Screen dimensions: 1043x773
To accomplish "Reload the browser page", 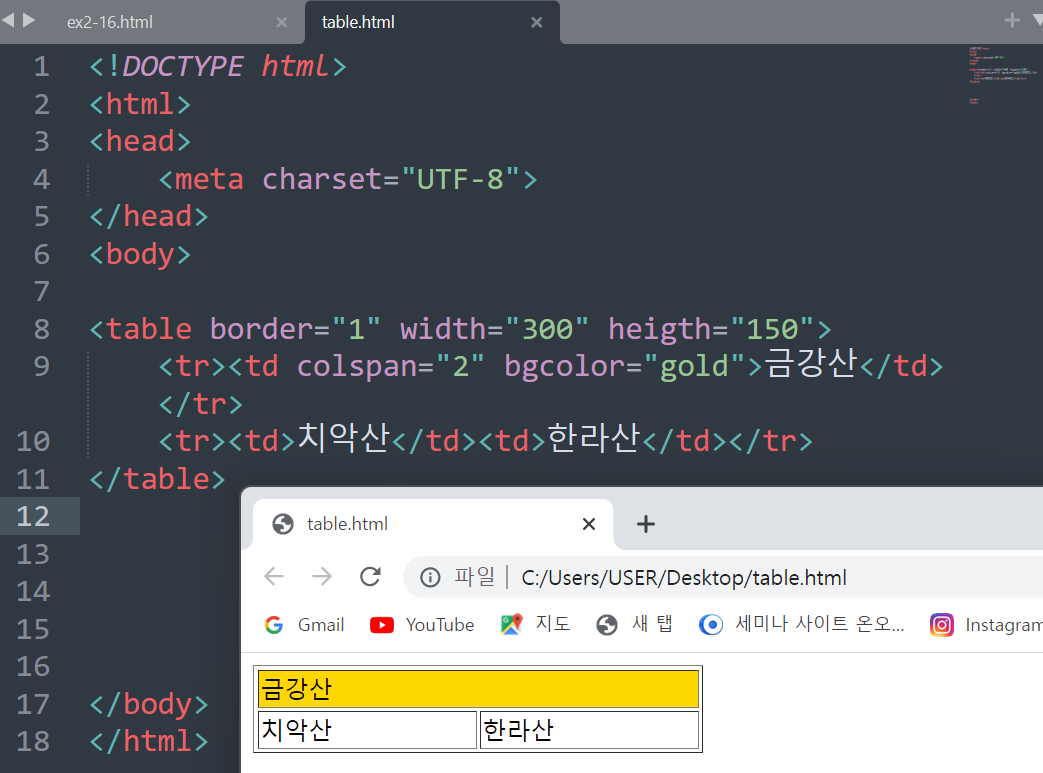I will pyautogui.click(x=371, y=576).
